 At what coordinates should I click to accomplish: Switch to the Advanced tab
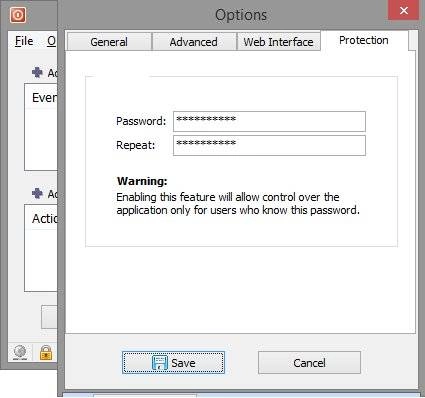click(194, 42)
